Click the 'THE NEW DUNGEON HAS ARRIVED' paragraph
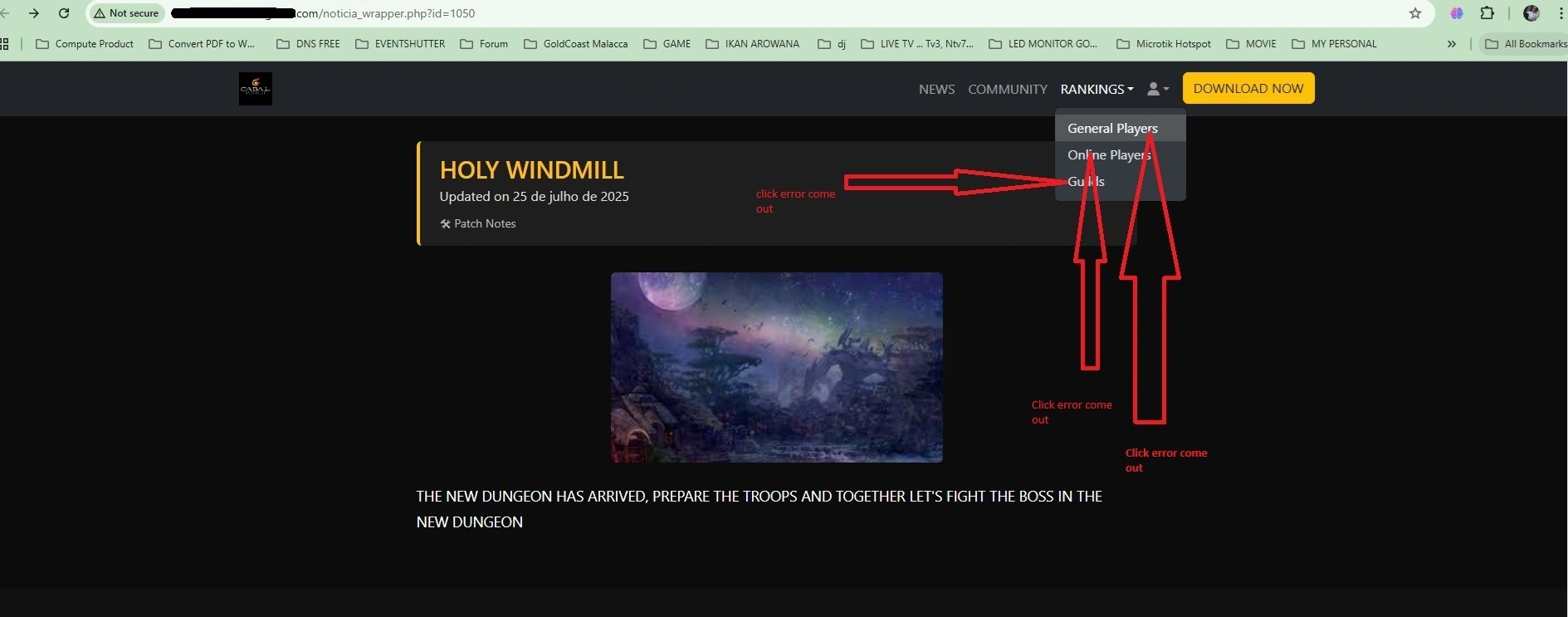Screen dimensions: 1568x617 (x=760, y=509)
